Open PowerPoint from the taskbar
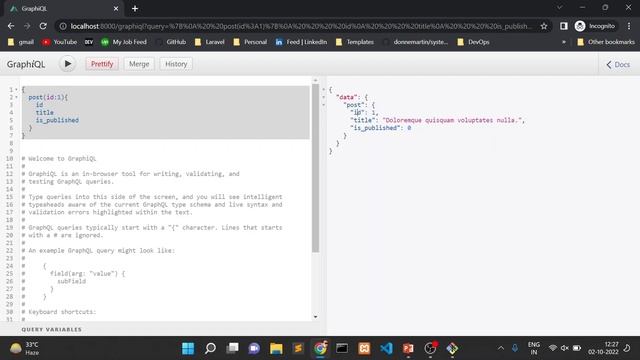 [408, 348]
